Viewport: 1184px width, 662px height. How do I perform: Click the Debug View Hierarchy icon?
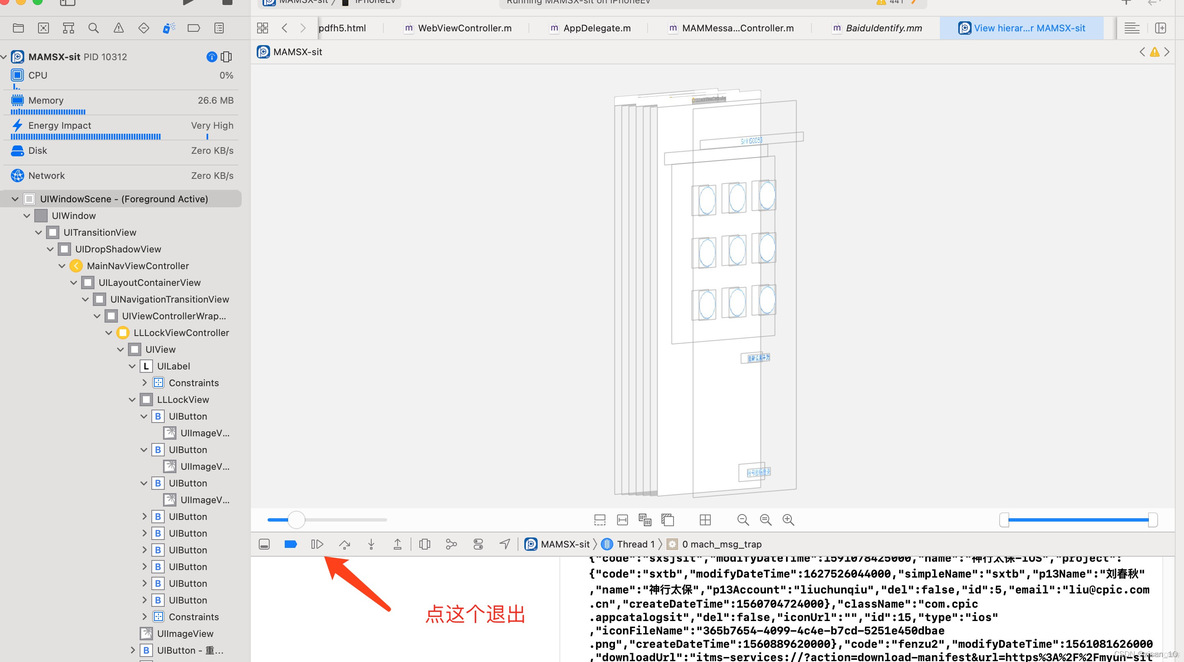click(424, 544)
